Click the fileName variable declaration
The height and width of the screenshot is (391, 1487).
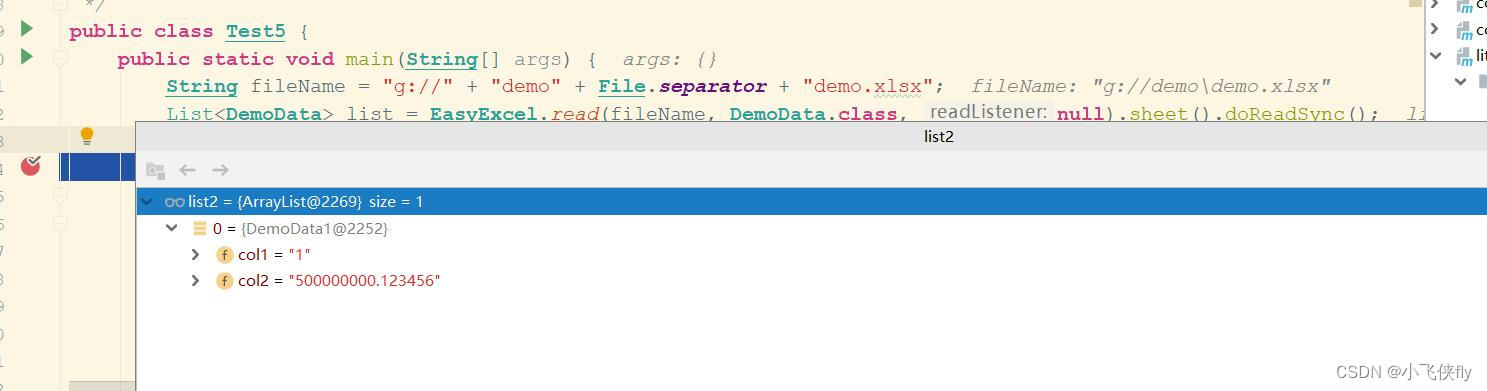[x=298, y=86]
